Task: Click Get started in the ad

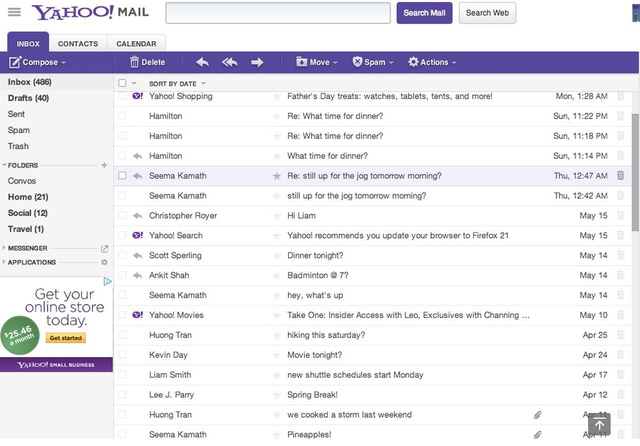Action: [x=66, y=338]
